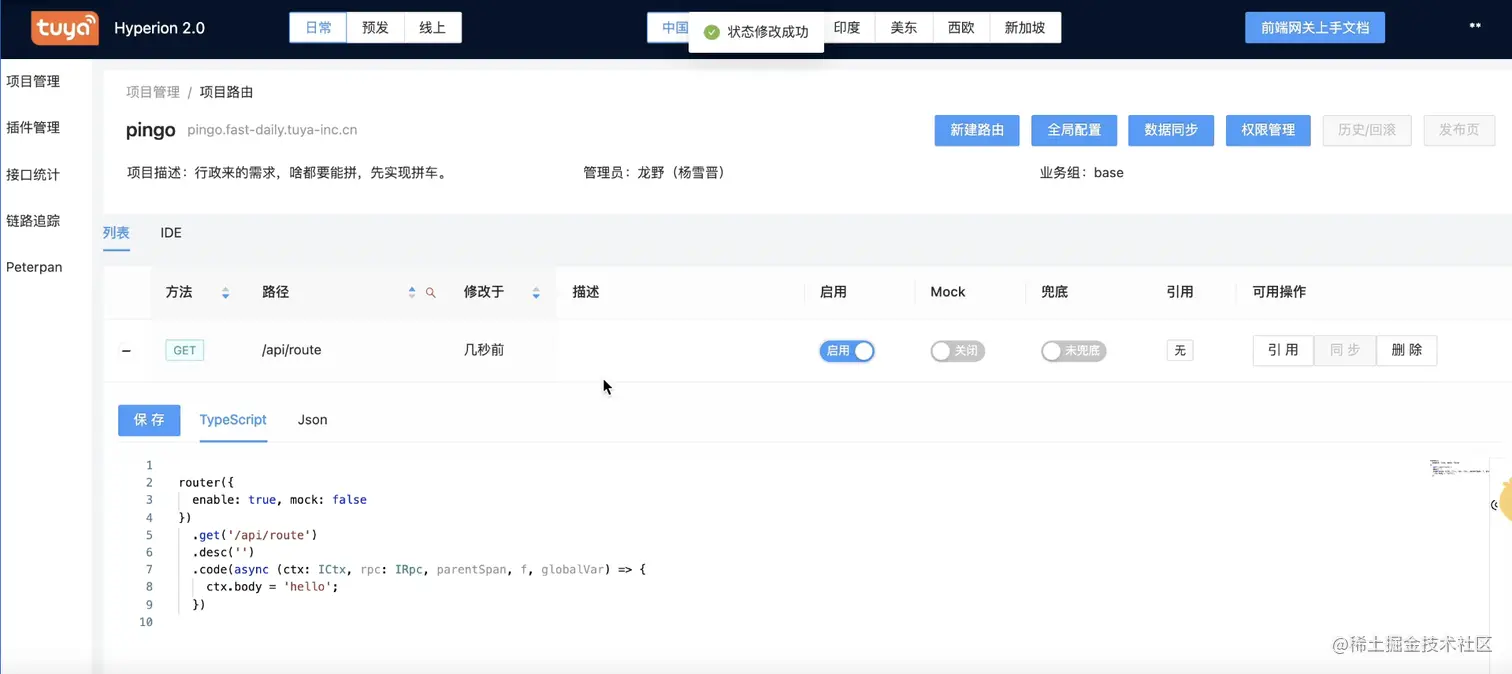
Task: Click code line ctx.body = 'hello'
Action: [272, 587]
